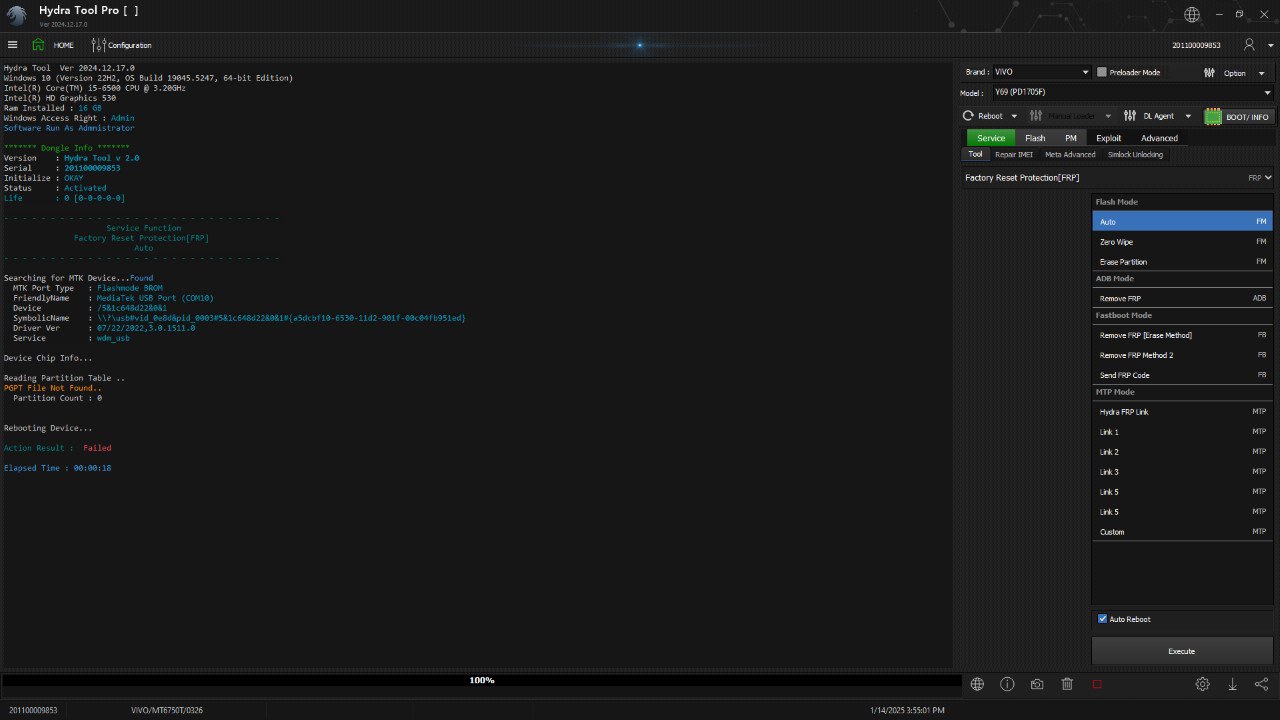The image size is (1280, 720).
Task: Open the Repair IMEI sub-tab
Action: point(1013,155)
